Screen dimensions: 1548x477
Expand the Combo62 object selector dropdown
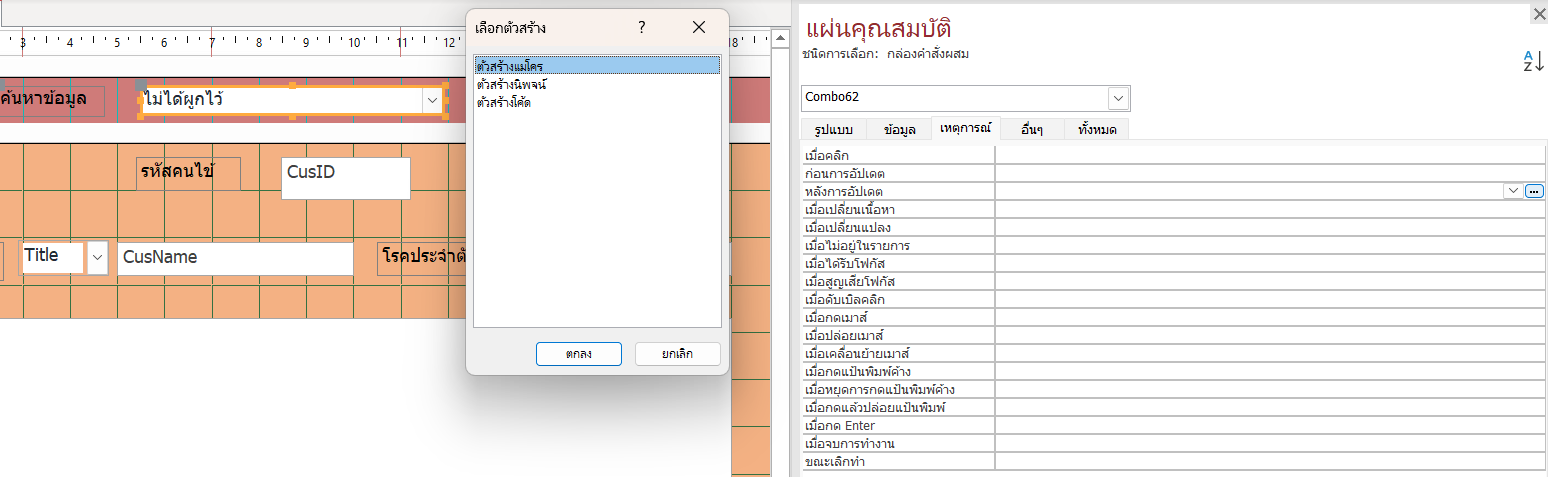tap(1119, 98)
